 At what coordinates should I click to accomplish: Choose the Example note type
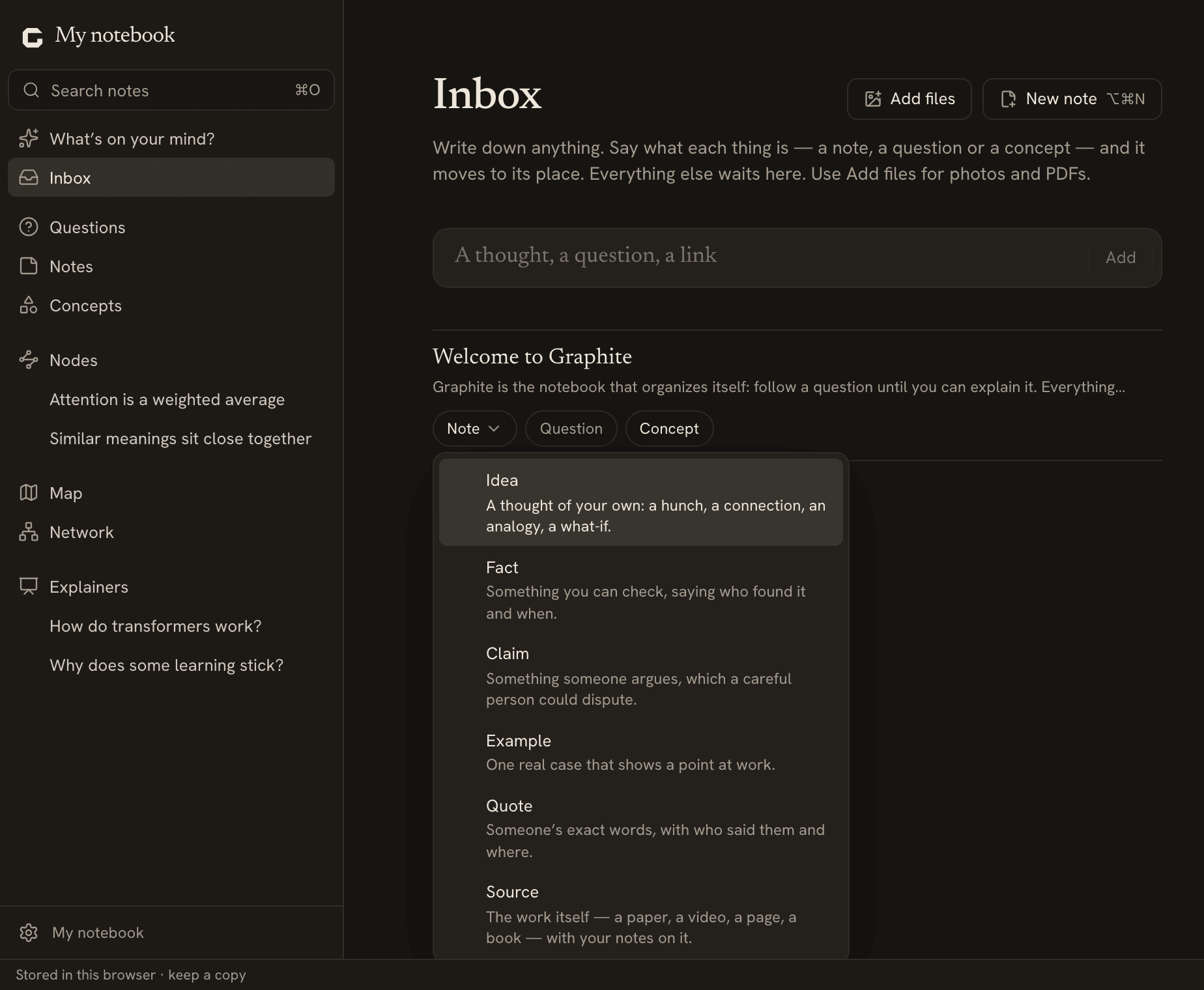641,752
